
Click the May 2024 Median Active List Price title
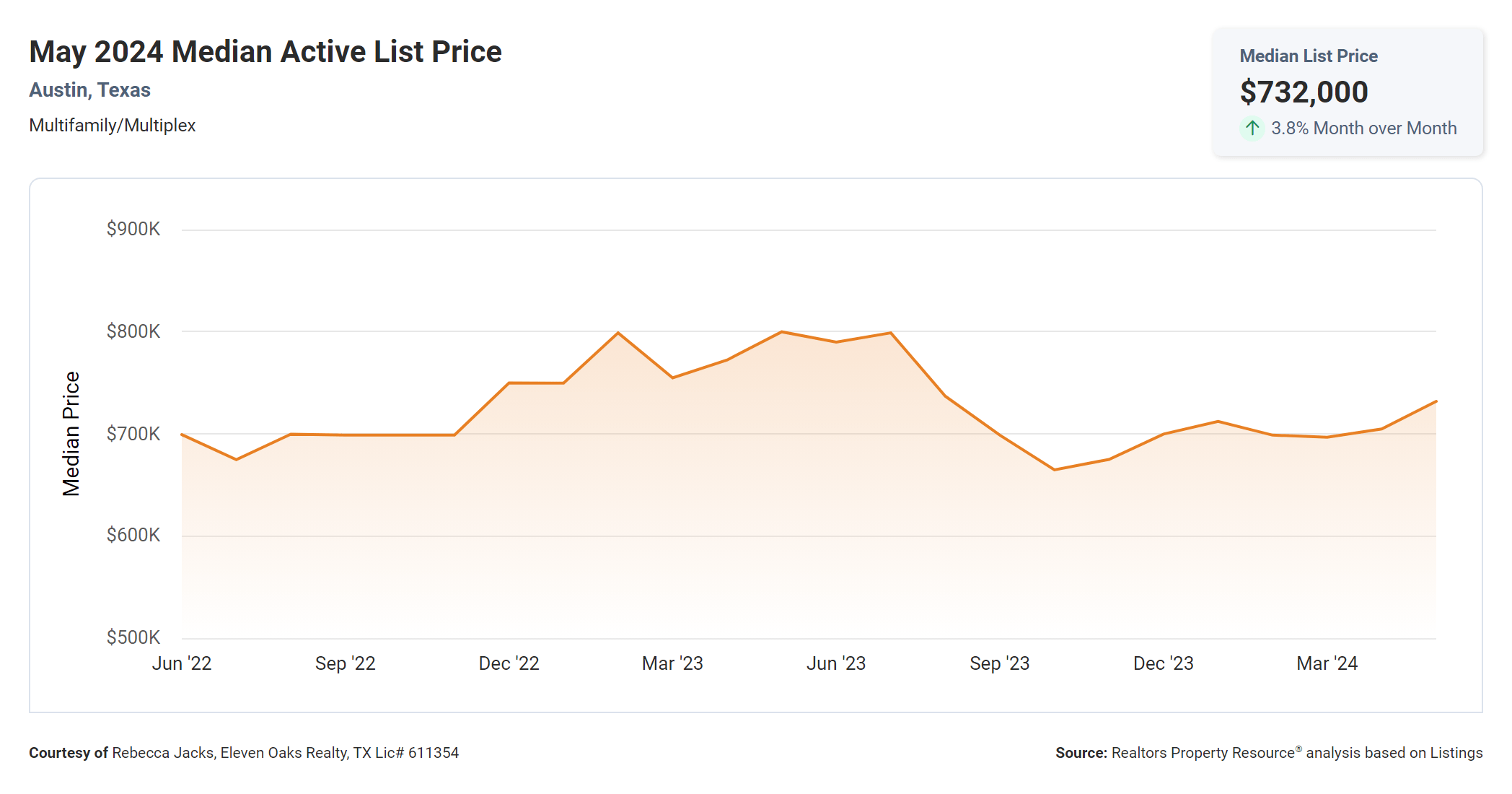coord(265,52)
